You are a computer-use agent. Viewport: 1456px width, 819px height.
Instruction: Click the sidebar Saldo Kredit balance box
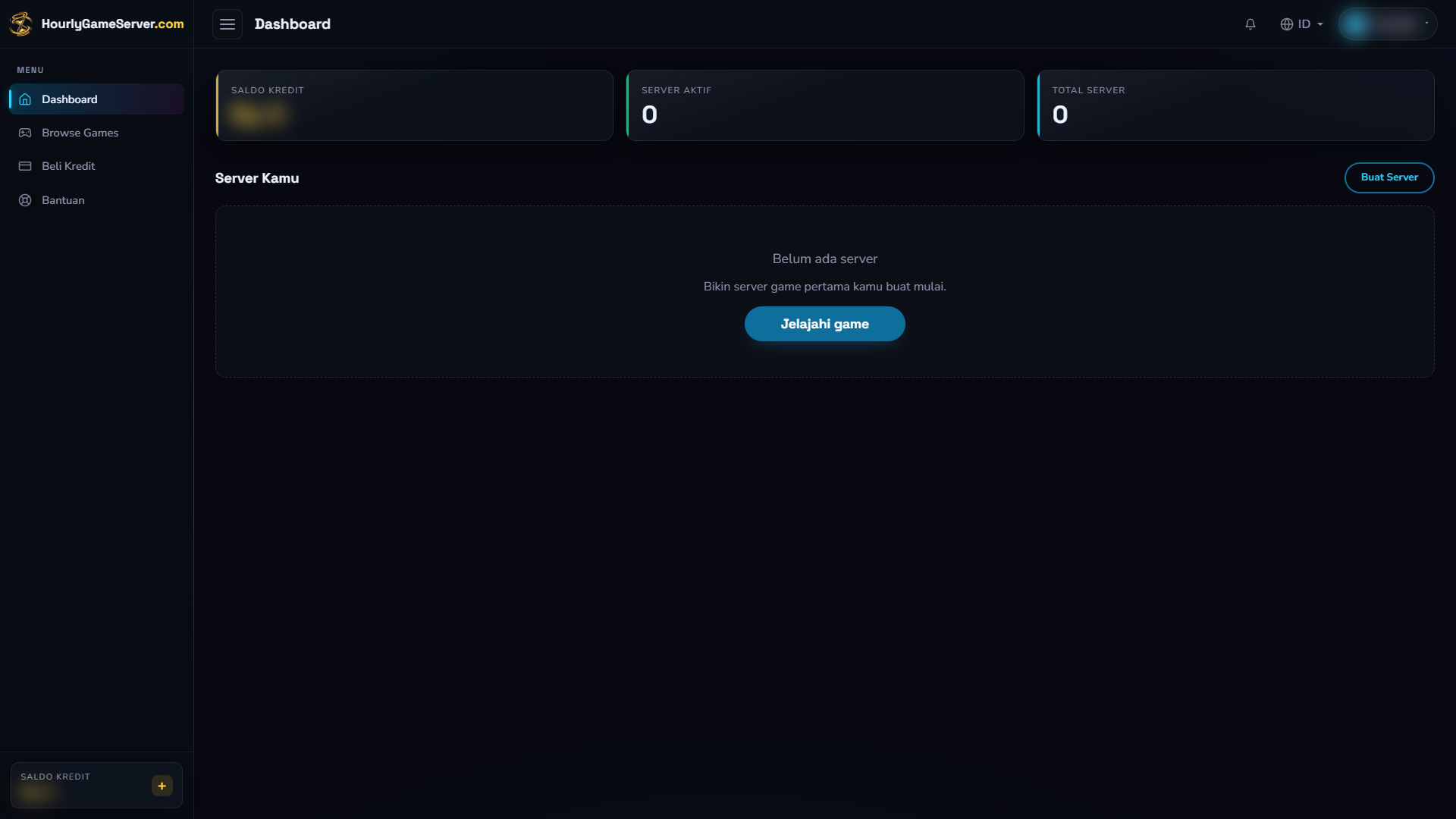(96, 785)
